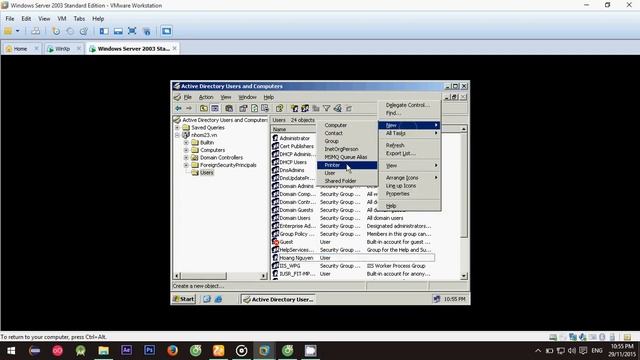Click the Forward arrow in the AD toolbar
The height and width of the screenshot is (360, 640).
point(189,108)
